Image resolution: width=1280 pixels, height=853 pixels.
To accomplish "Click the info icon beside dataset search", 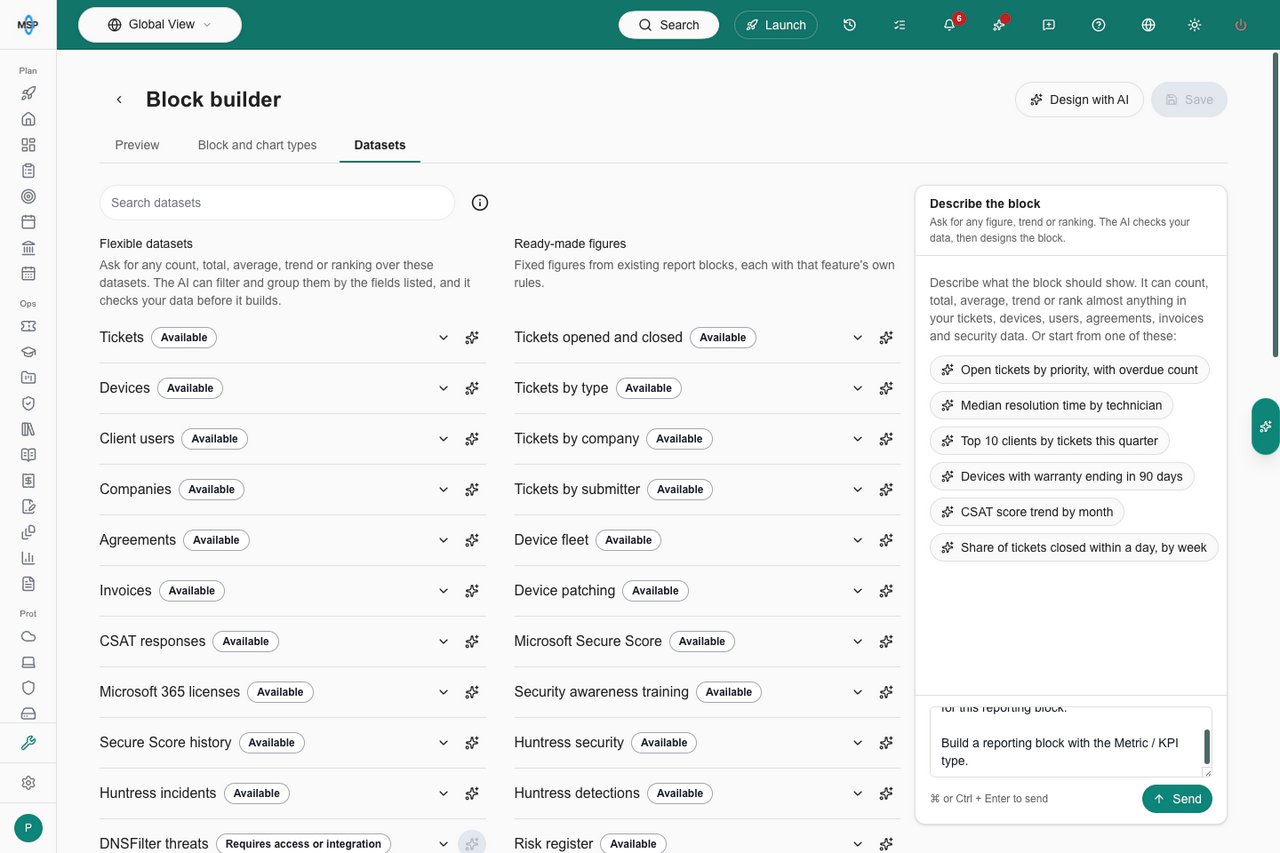I will point(480,202).
